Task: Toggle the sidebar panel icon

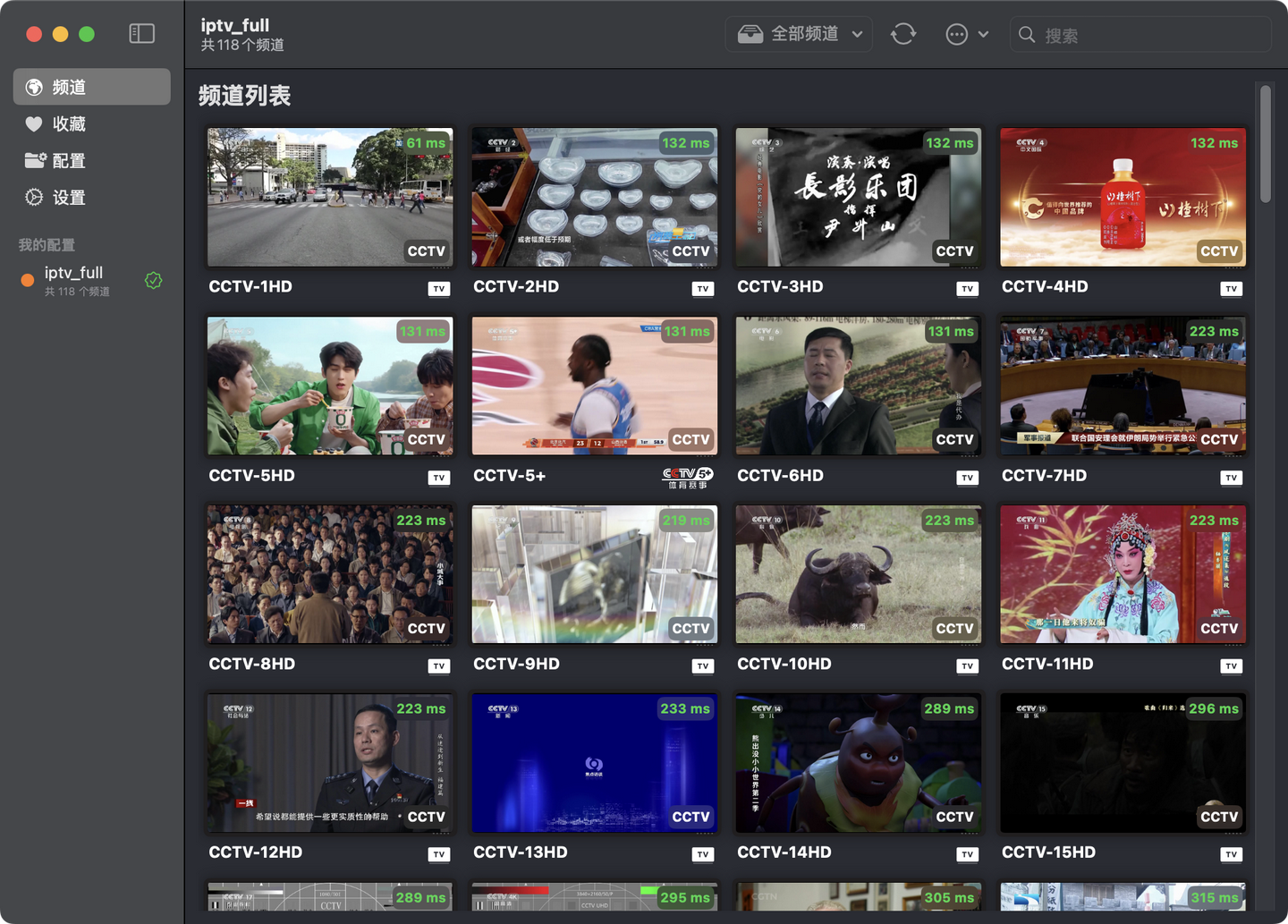Action: (141, 34)
